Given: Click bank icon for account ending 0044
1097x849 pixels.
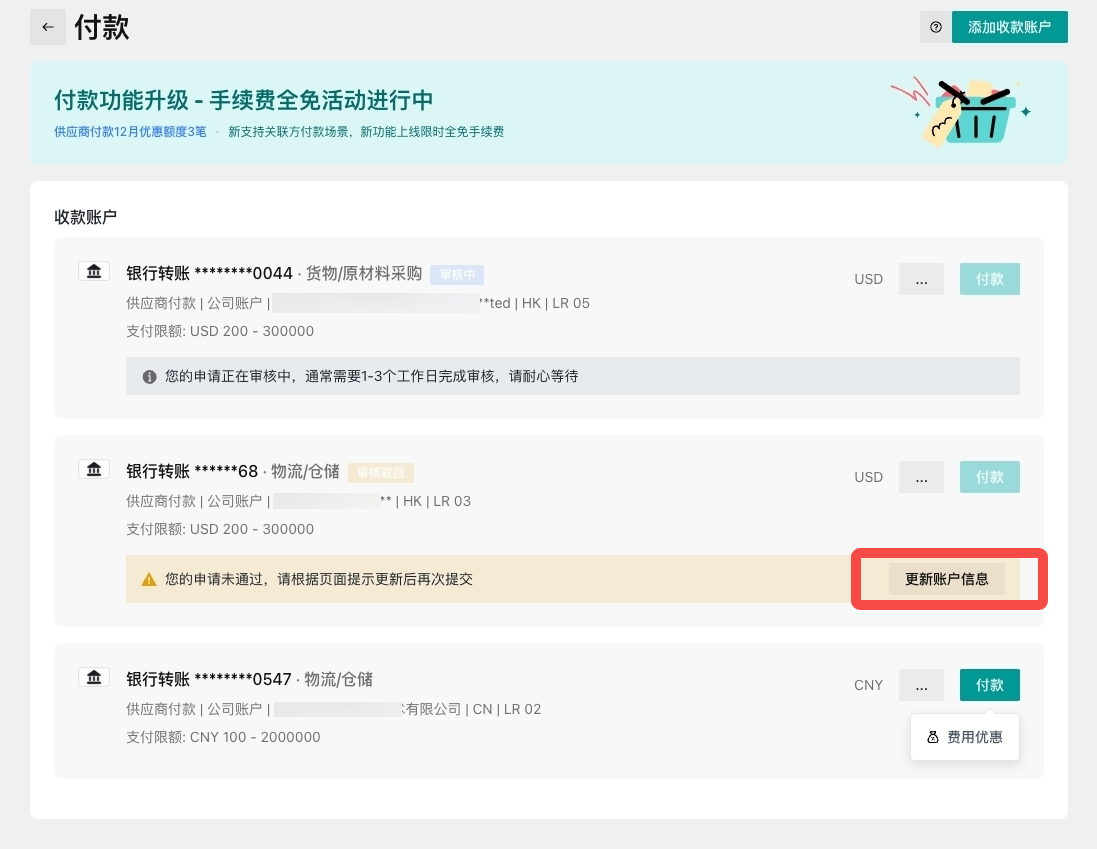Looking at the screenshot, I should [93, 271].
